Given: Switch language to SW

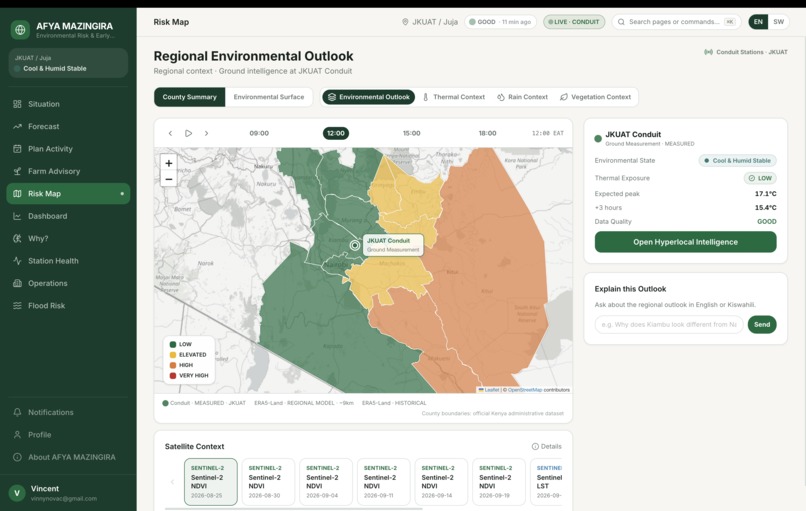Looking at the screenshot, I should tap(779, 22).
